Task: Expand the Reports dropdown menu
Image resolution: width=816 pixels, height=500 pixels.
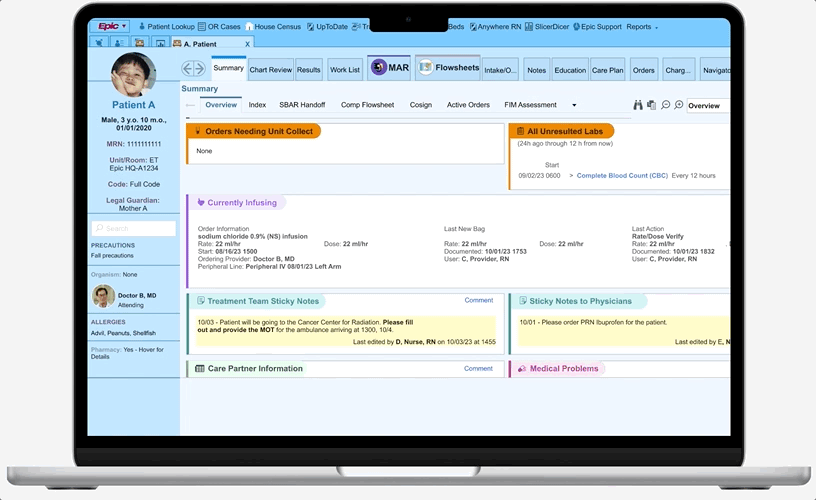Action: pyautogui.click(x=642, y=27)
